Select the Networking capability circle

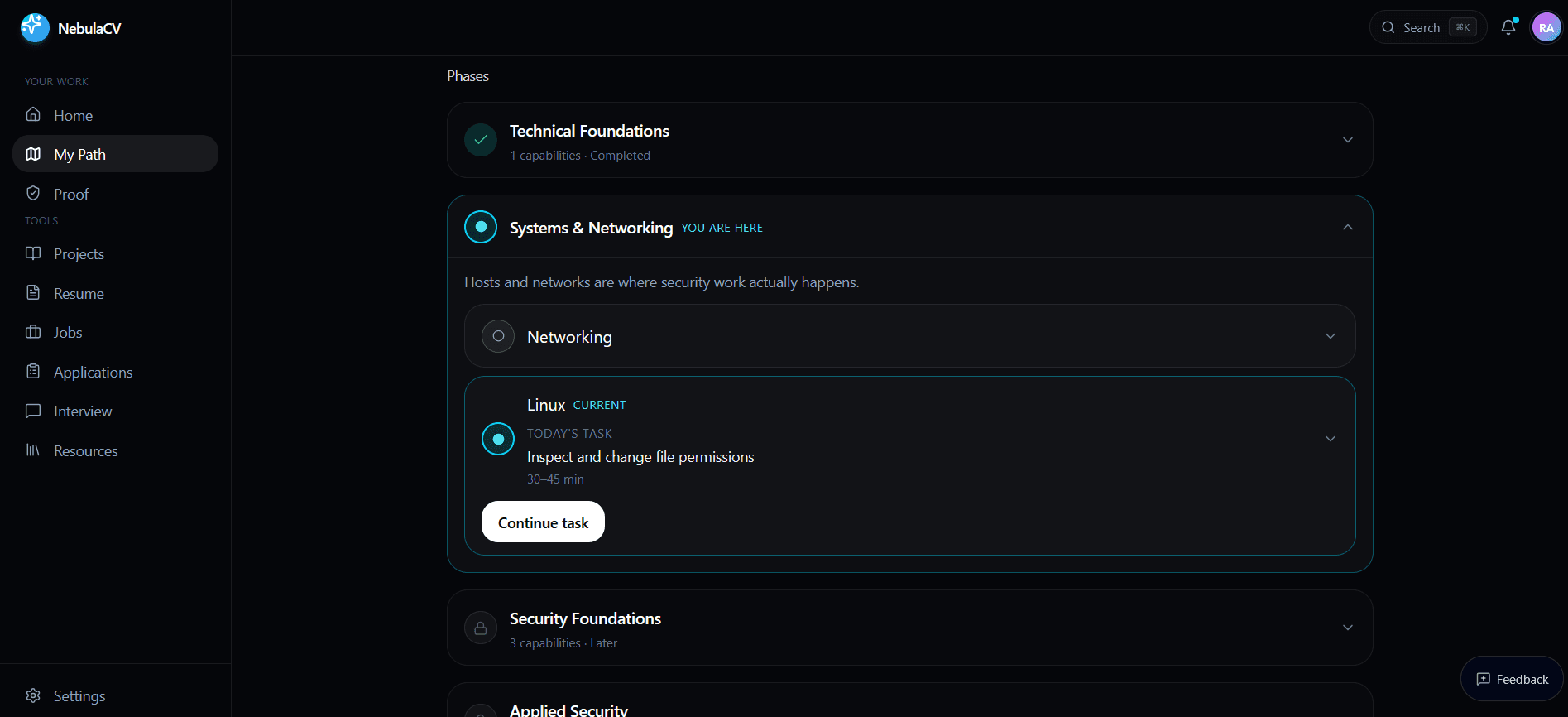pos(498,336)
